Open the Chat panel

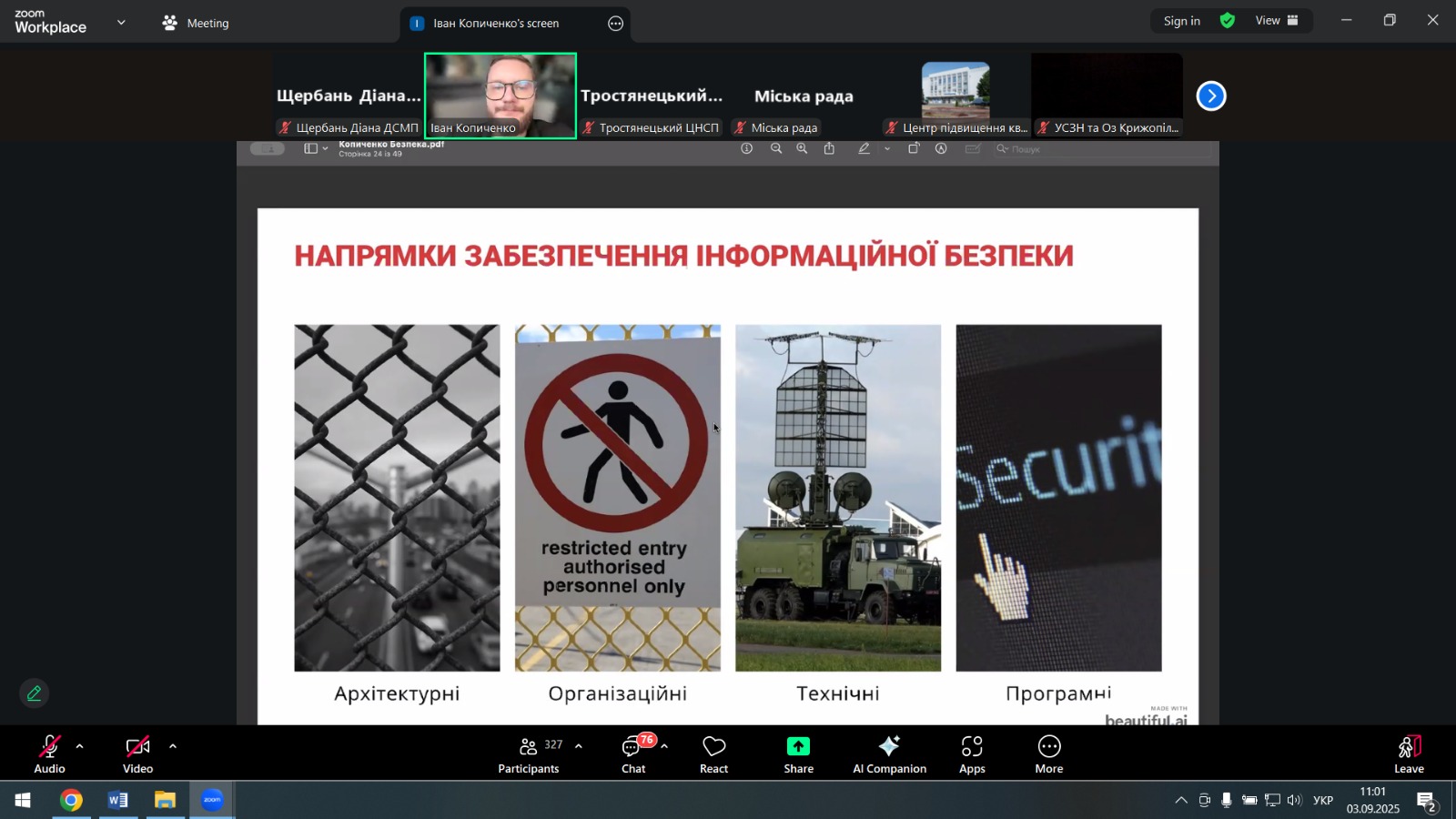coord(634,754)
